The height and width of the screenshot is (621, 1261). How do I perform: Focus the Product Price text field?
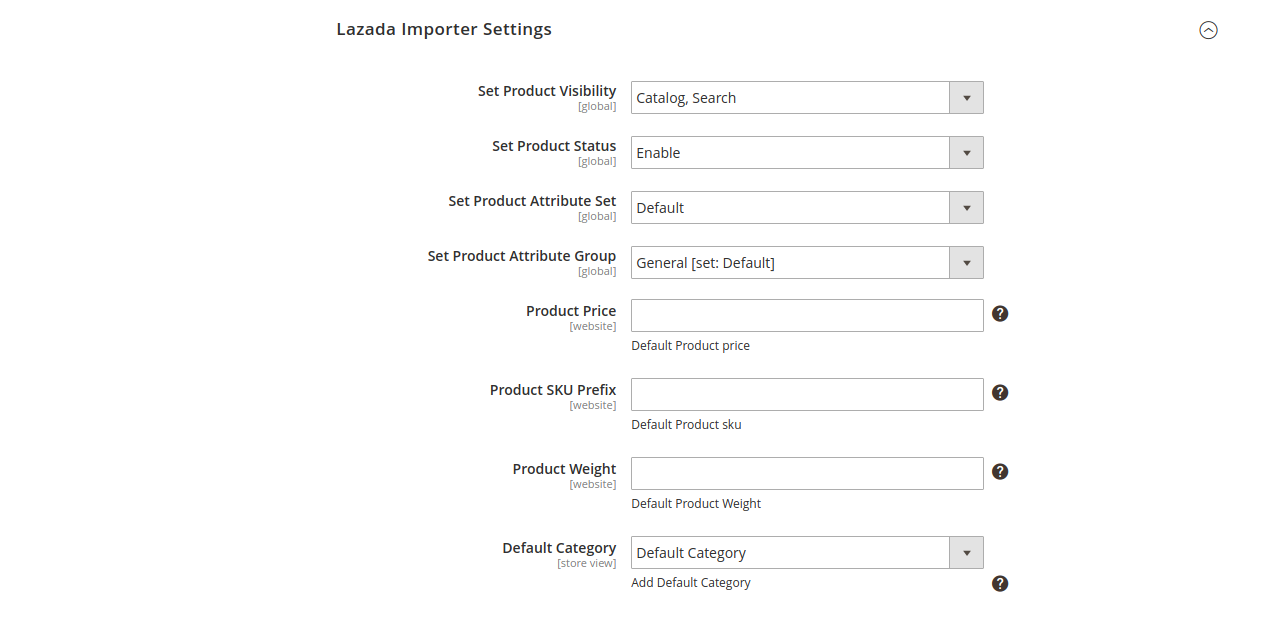[807, 316]
